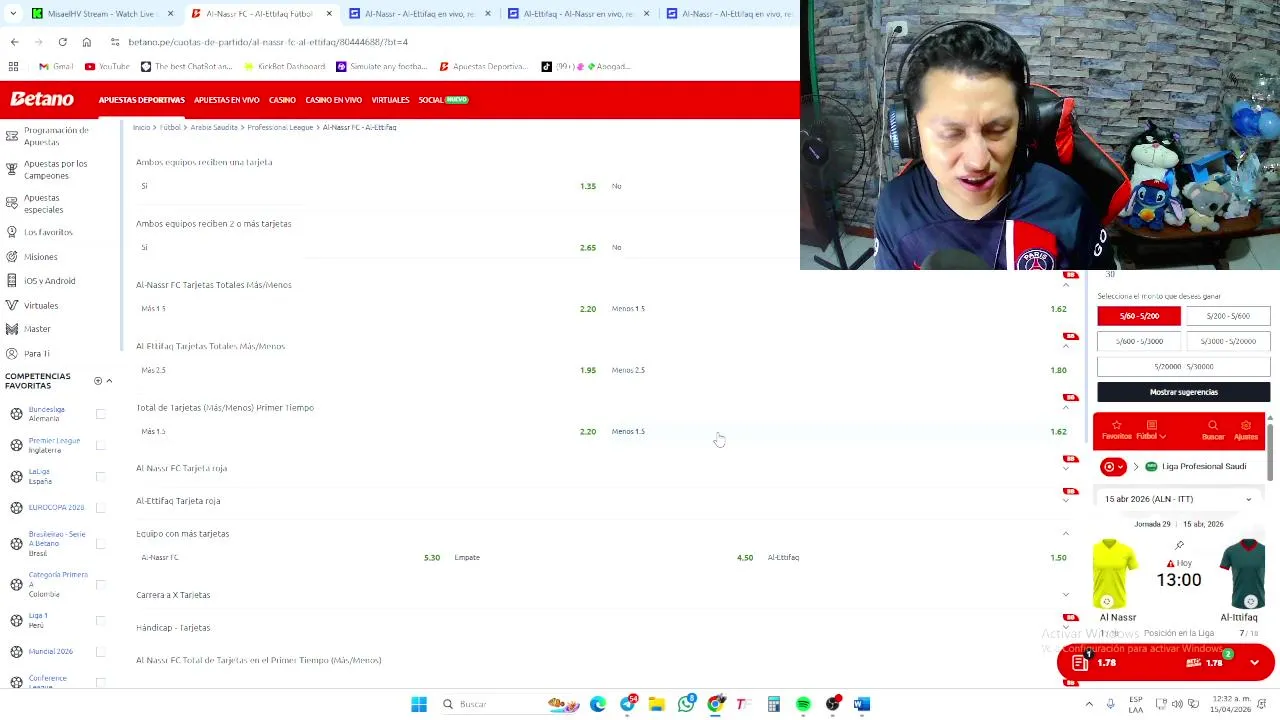
Task: Check Brasileirao Serie A favorite checkbox
Action: click(x=100, y=543)
